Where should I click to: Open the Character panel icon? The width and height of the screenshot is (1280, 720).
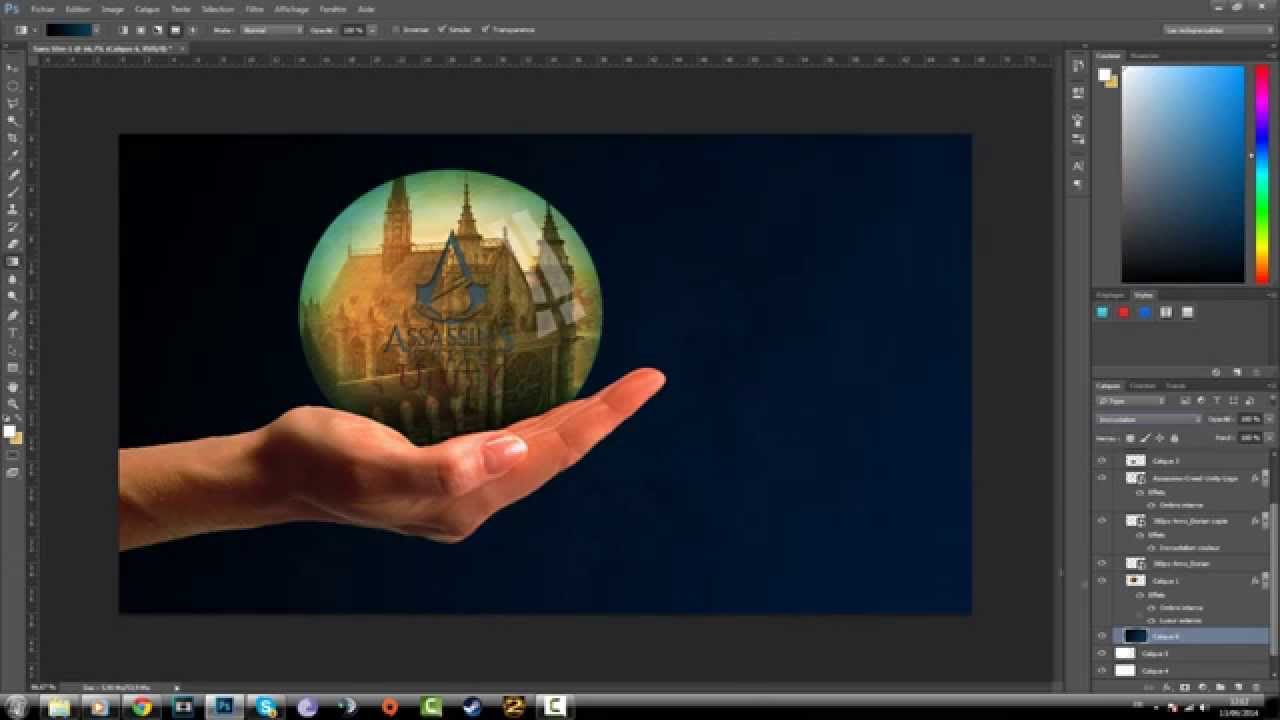coord(1078,166)
